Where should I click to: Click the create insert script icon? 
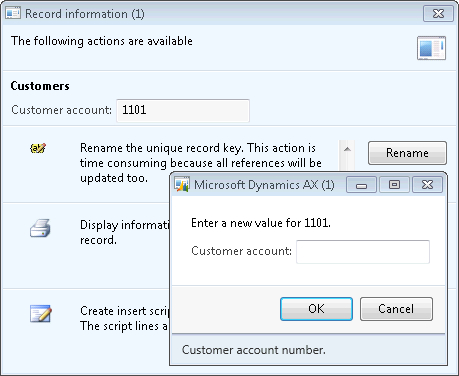click(x=40, y=313)
